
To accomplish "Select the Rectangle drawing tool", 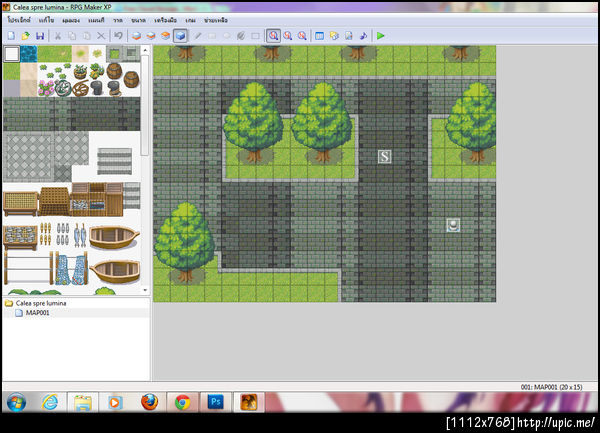I will click(x=212, y=36).
